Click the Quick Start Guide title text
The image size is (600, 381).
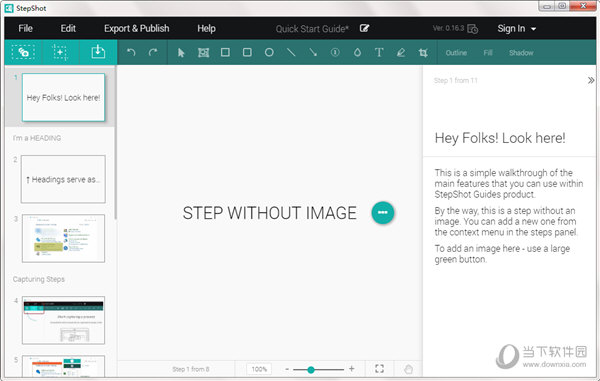click(x=312, y=29)
